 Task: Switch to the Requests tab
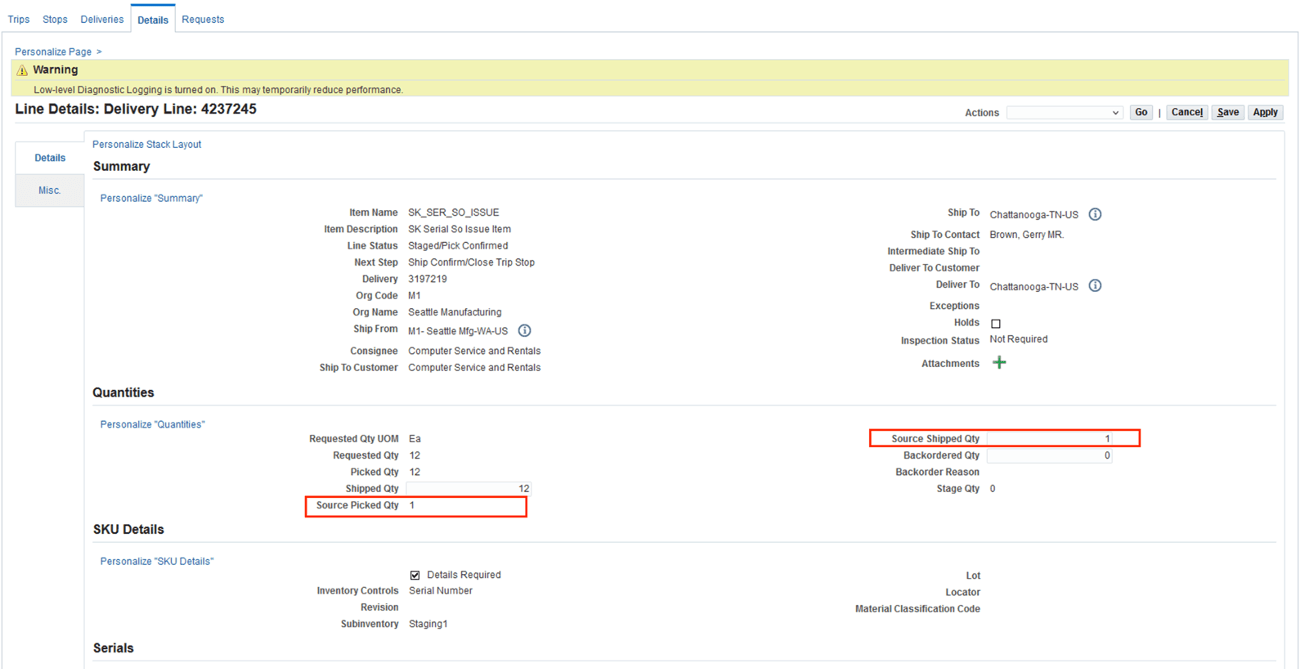click(203, 18)
